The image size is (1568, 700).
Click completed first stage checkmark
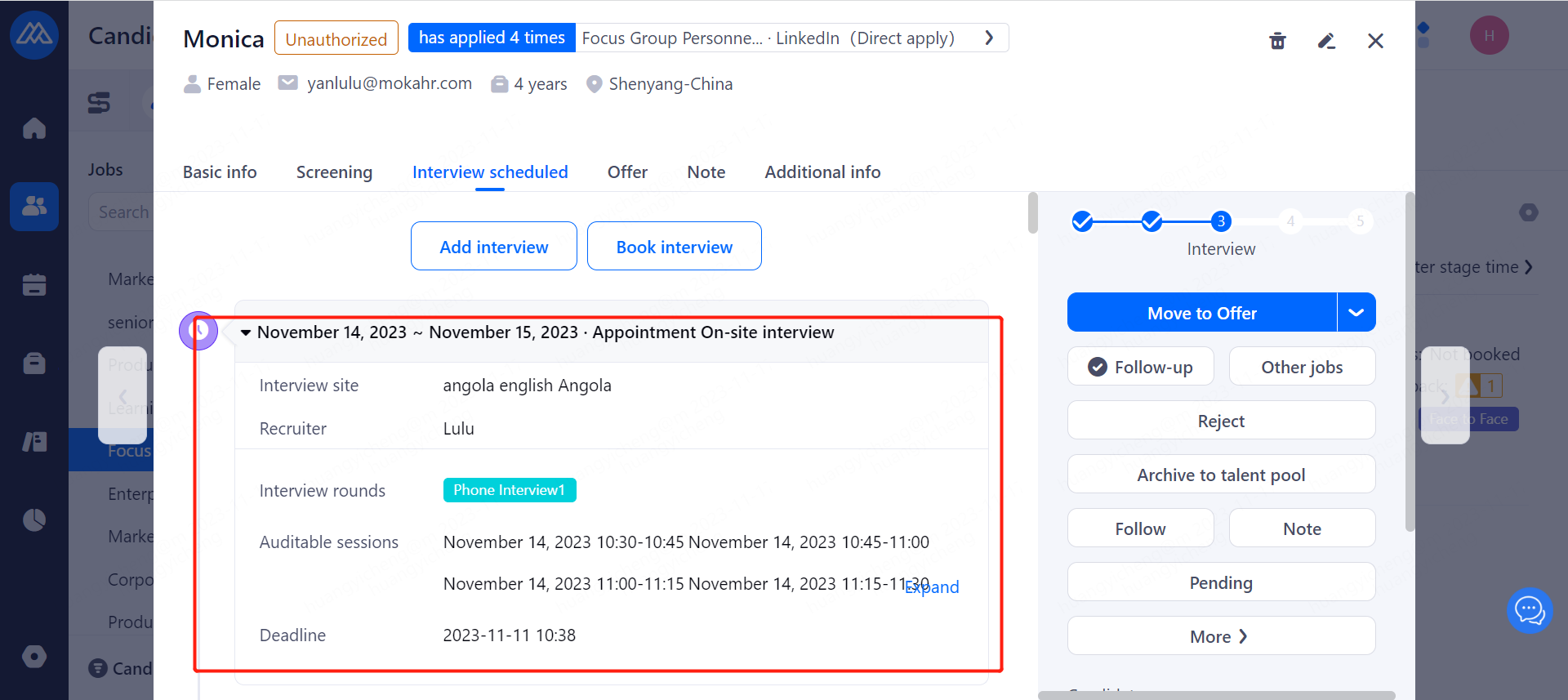click(1082, 221)
